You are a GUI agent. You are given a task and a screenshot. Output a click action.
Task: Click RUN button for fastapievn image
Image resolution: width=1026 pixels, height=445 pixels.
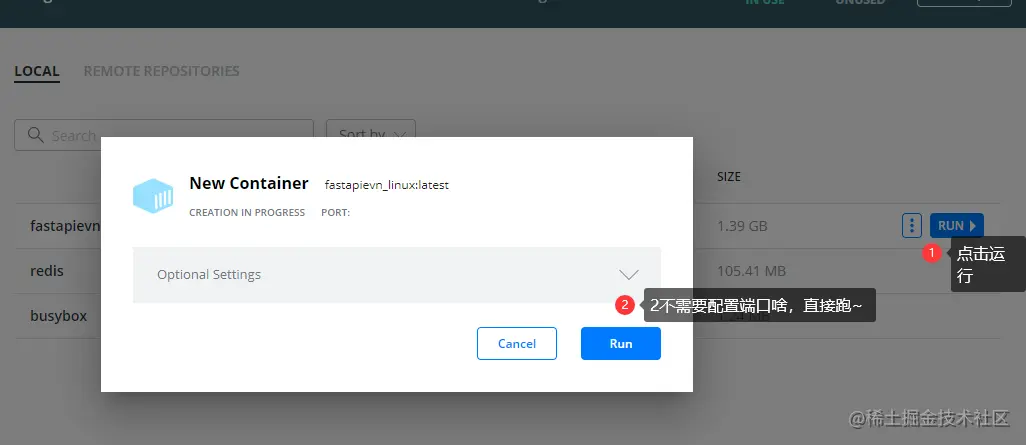click(957, 226)
